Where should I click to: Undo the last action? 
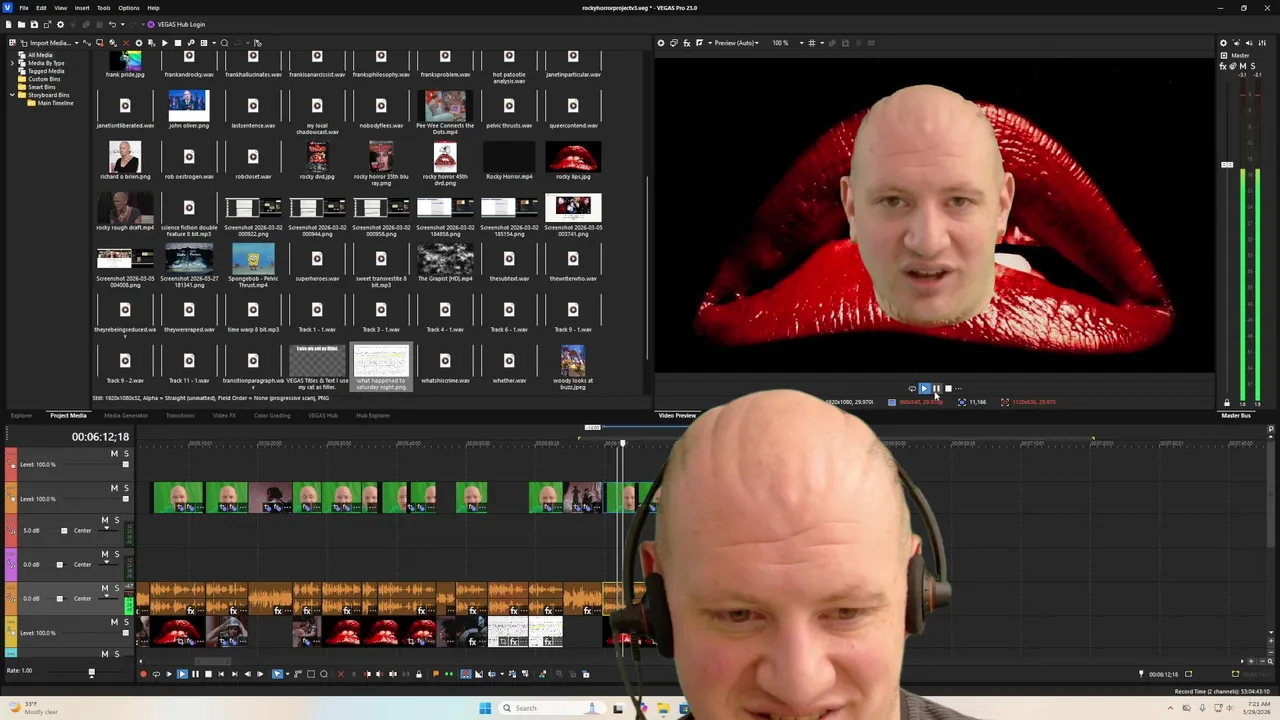click(x=112, y=24)
